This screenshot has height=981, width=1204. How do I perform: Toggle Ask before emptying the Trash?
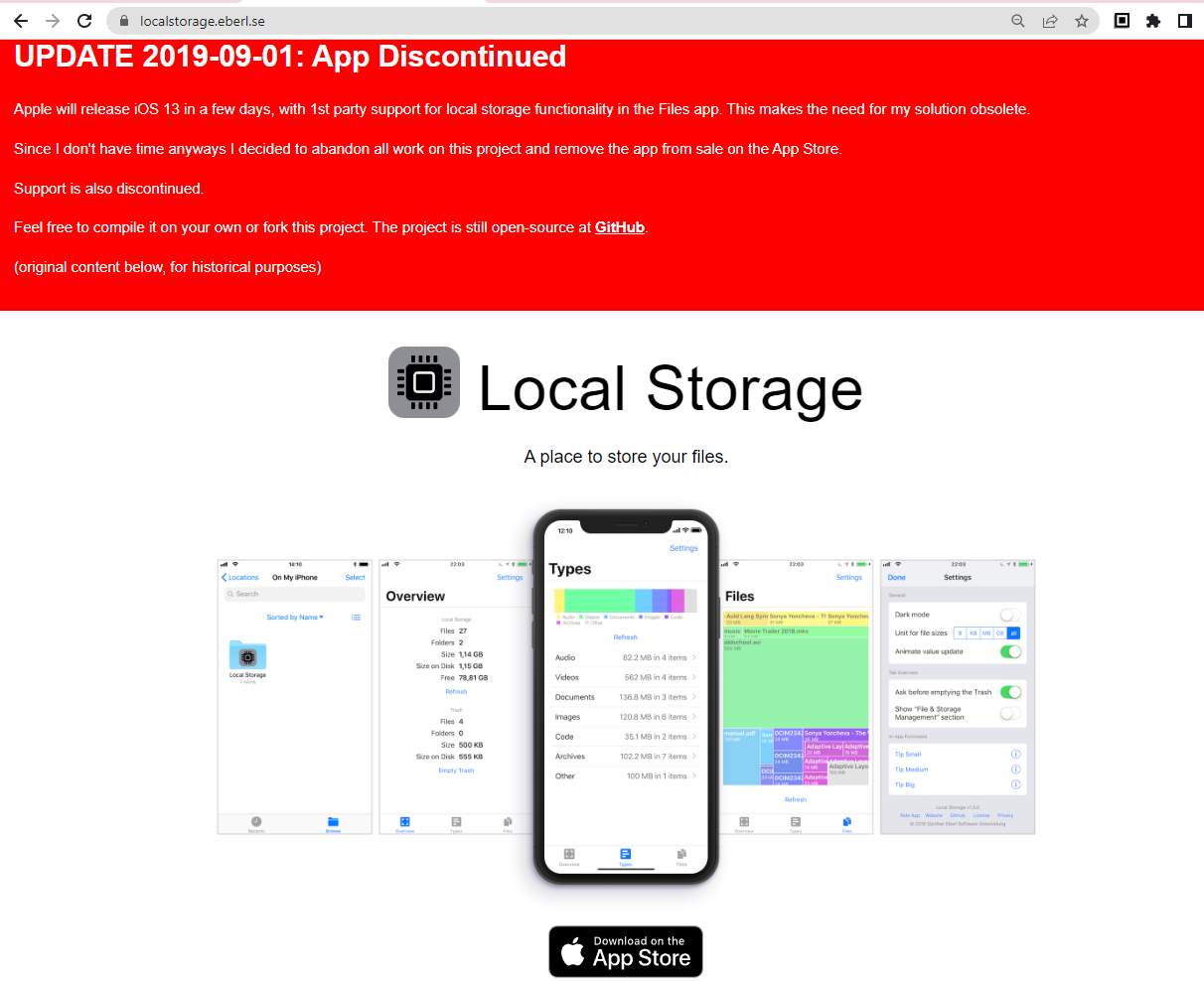[1009, 692]
